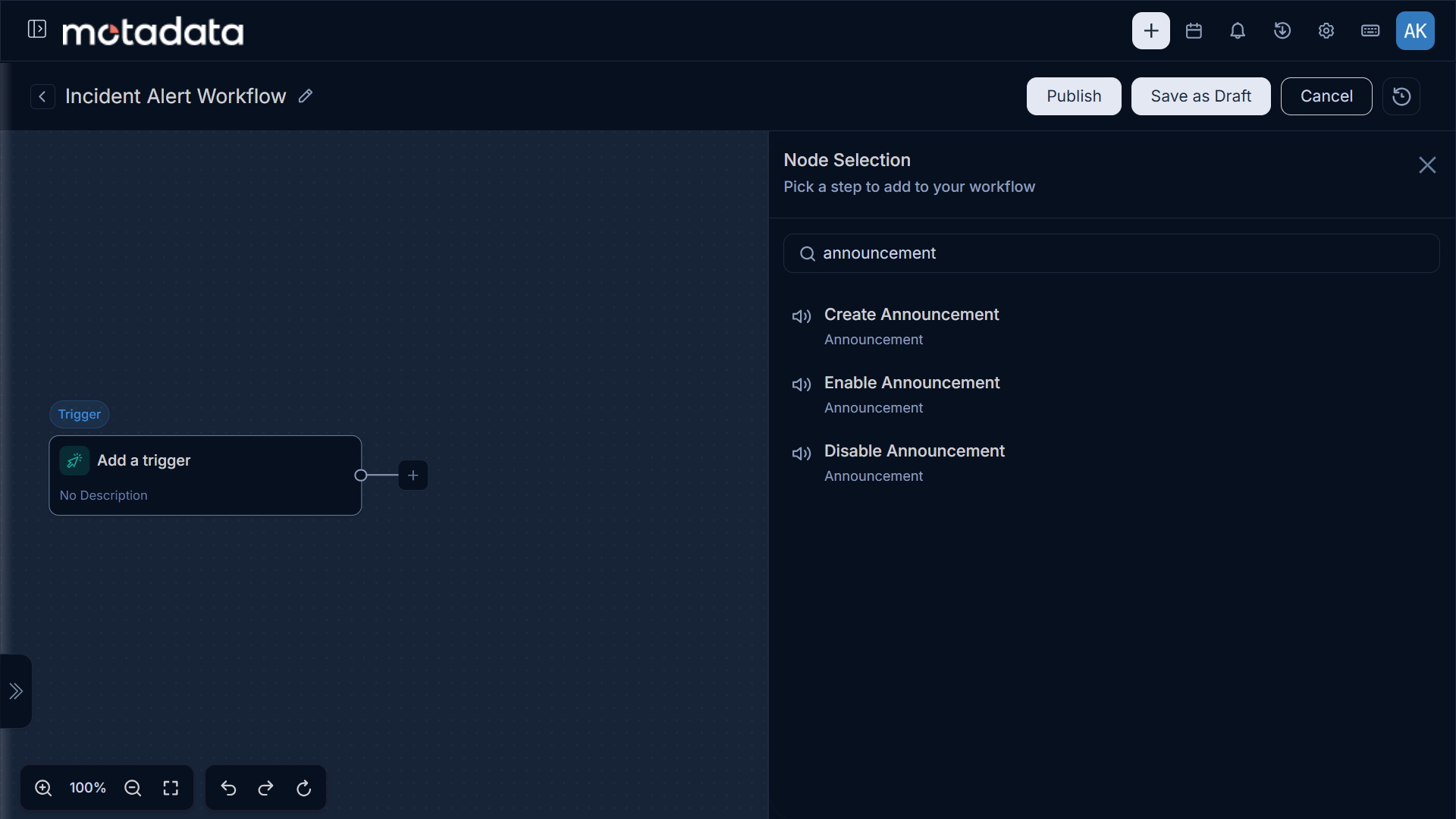Undo last canvas action
This screenshot has height=819, width=1456.
(228, 788)
